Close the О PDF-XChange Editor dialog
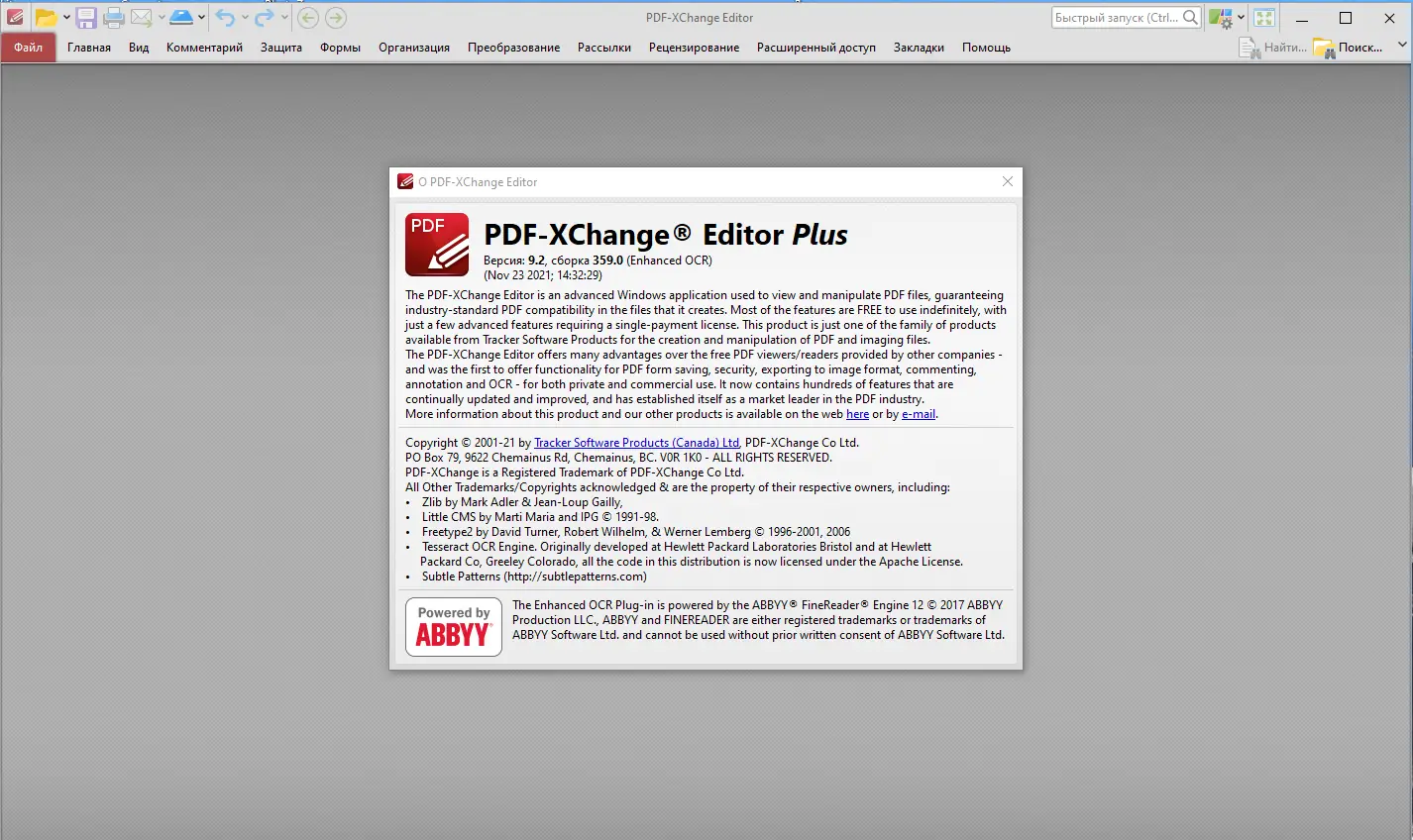Image resolution: width=1413 pixels, height=840 pixels. (x=1008, y=181)
